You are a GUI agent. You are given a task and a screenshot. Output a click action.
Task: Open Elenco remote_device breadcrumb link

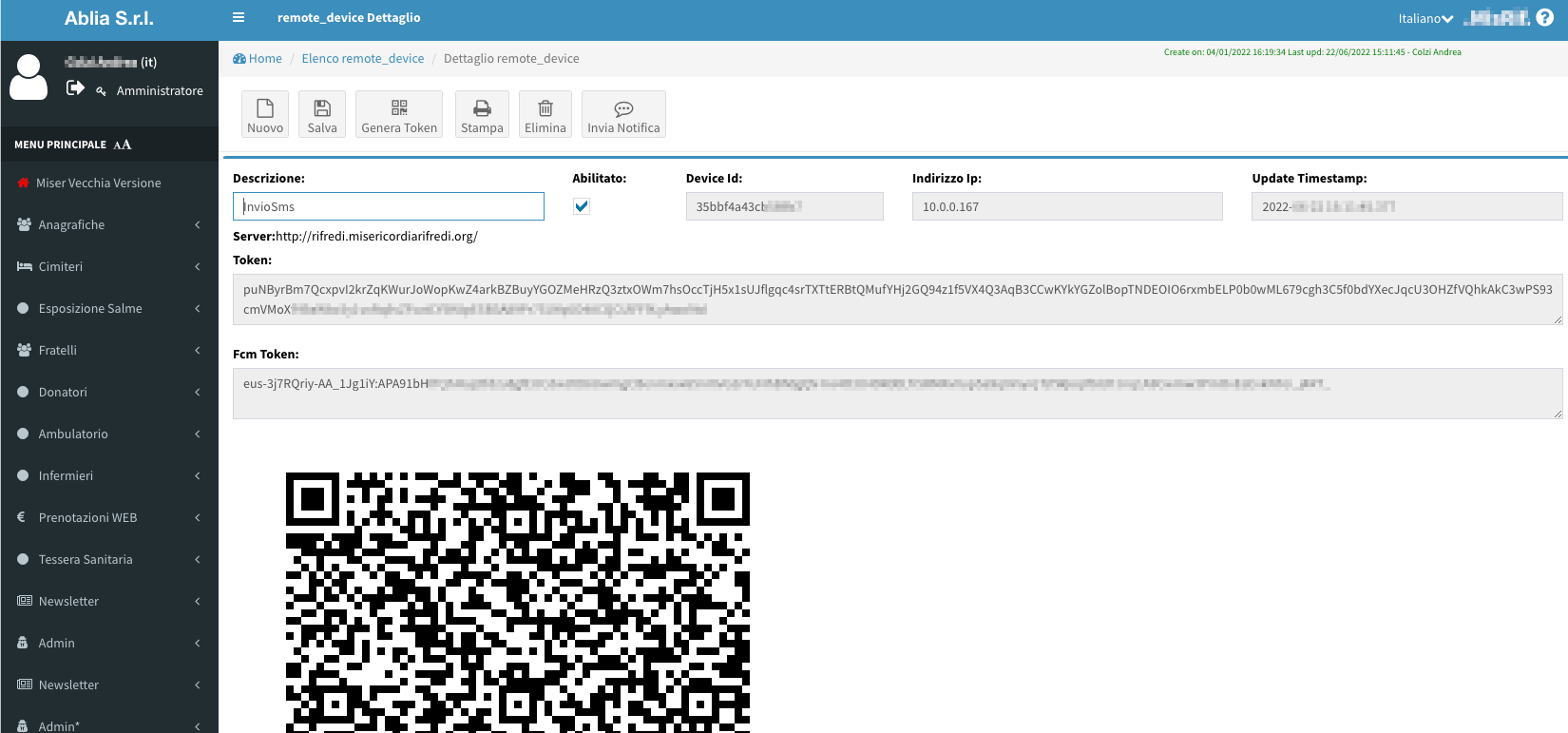tap(363, 58)
